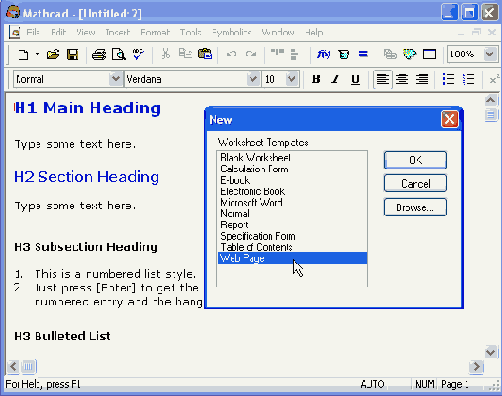Save the worksheet with floppy icon
Viewport: 502px width, 396px height.
point(72,54)
